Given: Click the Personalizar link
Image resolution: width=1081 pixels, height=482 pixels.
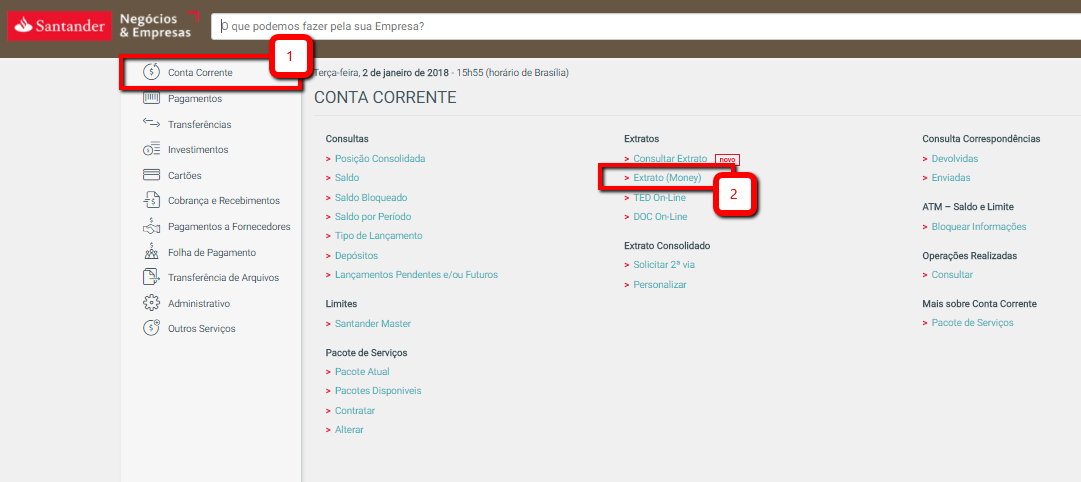Looking at the screenshot, I should (x=660, y=285).
